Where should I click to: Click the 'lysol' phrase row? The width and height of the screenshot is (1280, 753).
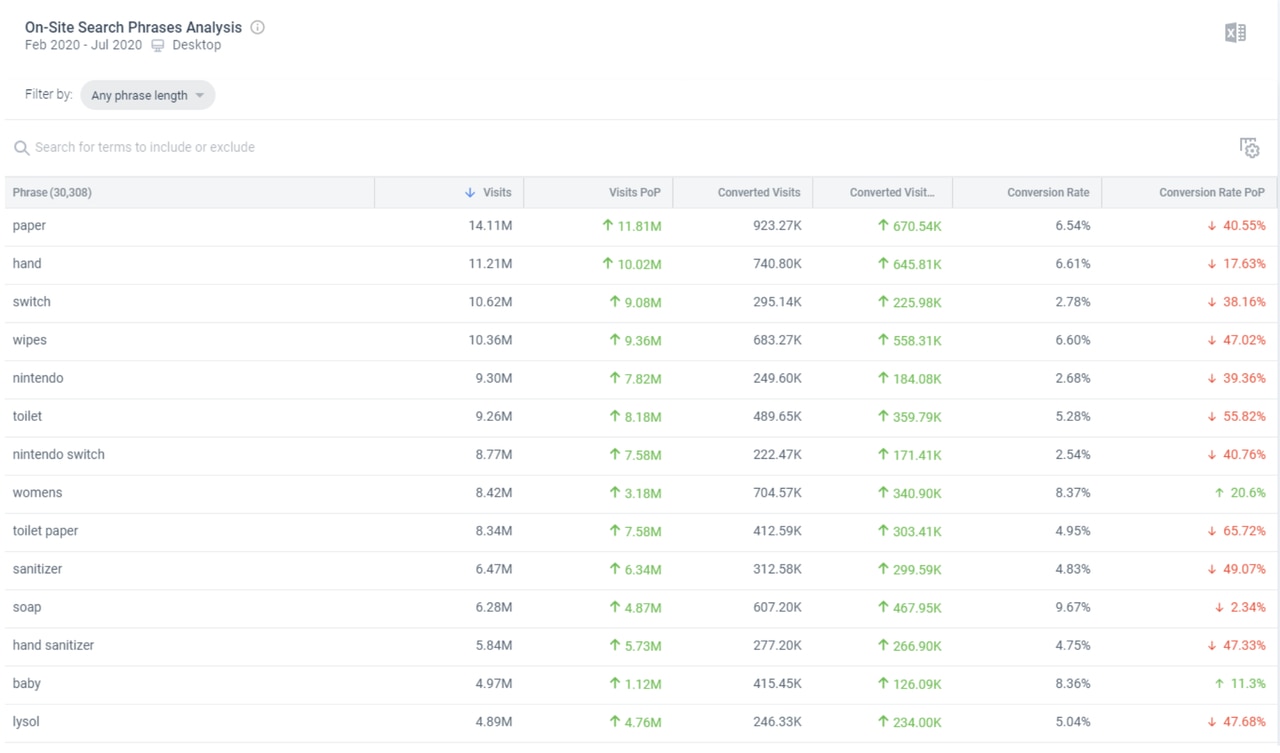click(26, 722)
